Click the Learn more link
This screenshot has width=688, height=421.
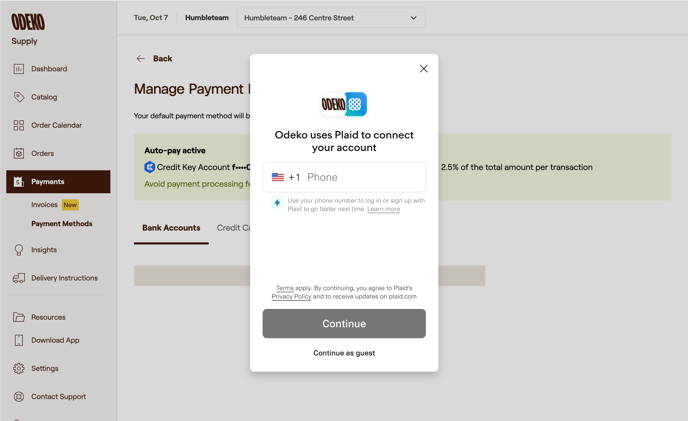(383, 209)
